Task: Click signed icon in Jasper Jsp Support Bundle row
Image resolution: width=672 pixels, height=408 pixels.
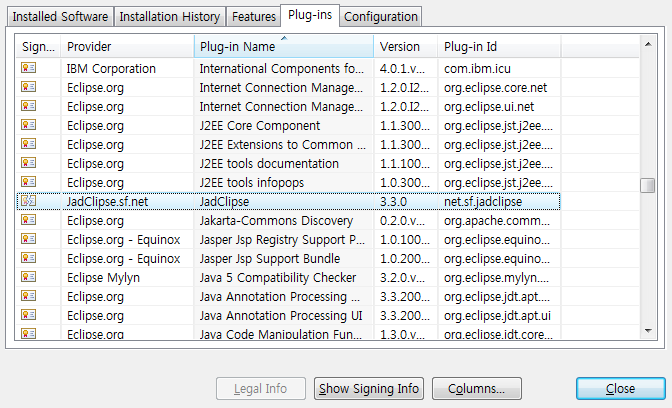Action: tap(28, 258)
